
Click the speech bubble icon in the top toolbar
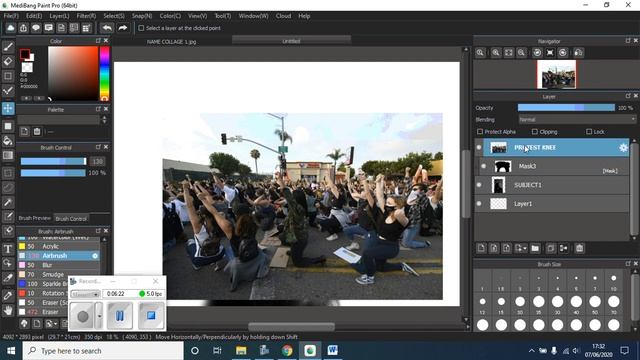pos(36,28)
